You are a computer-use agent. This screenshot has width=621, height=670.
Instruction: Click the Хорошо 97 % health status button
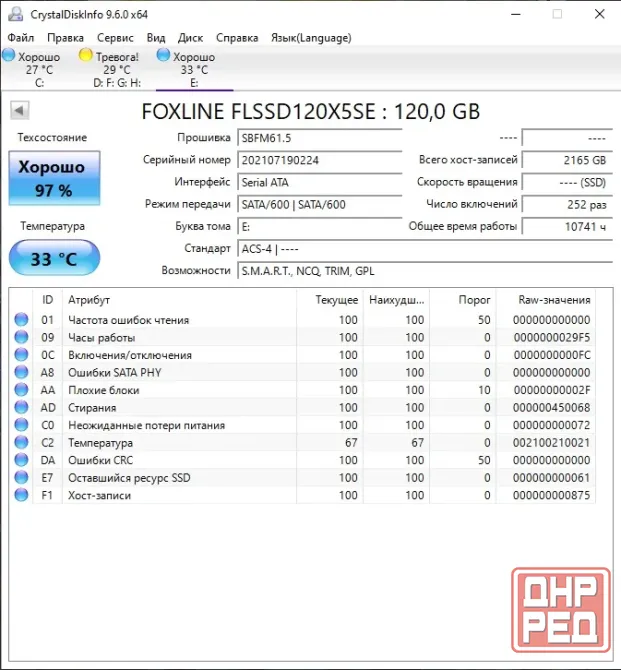coord(54,178)
